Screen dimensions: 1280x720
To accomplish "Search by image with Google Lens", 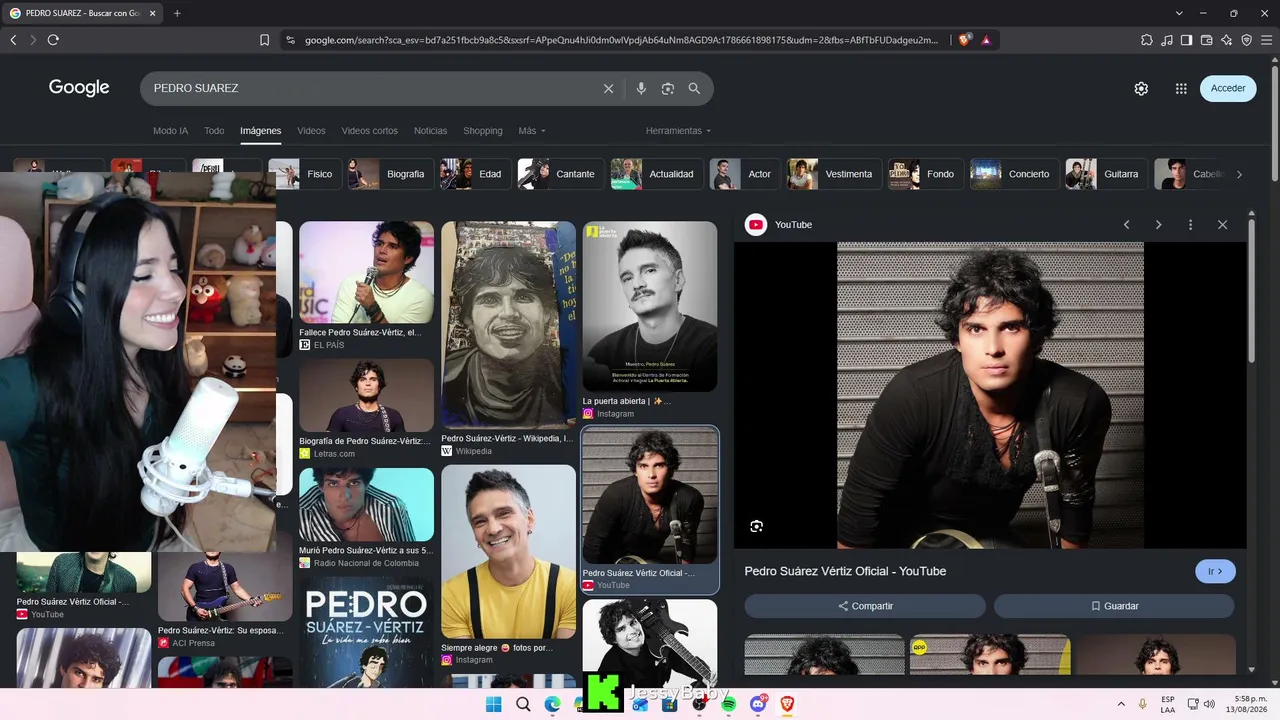I will [668, 88].
